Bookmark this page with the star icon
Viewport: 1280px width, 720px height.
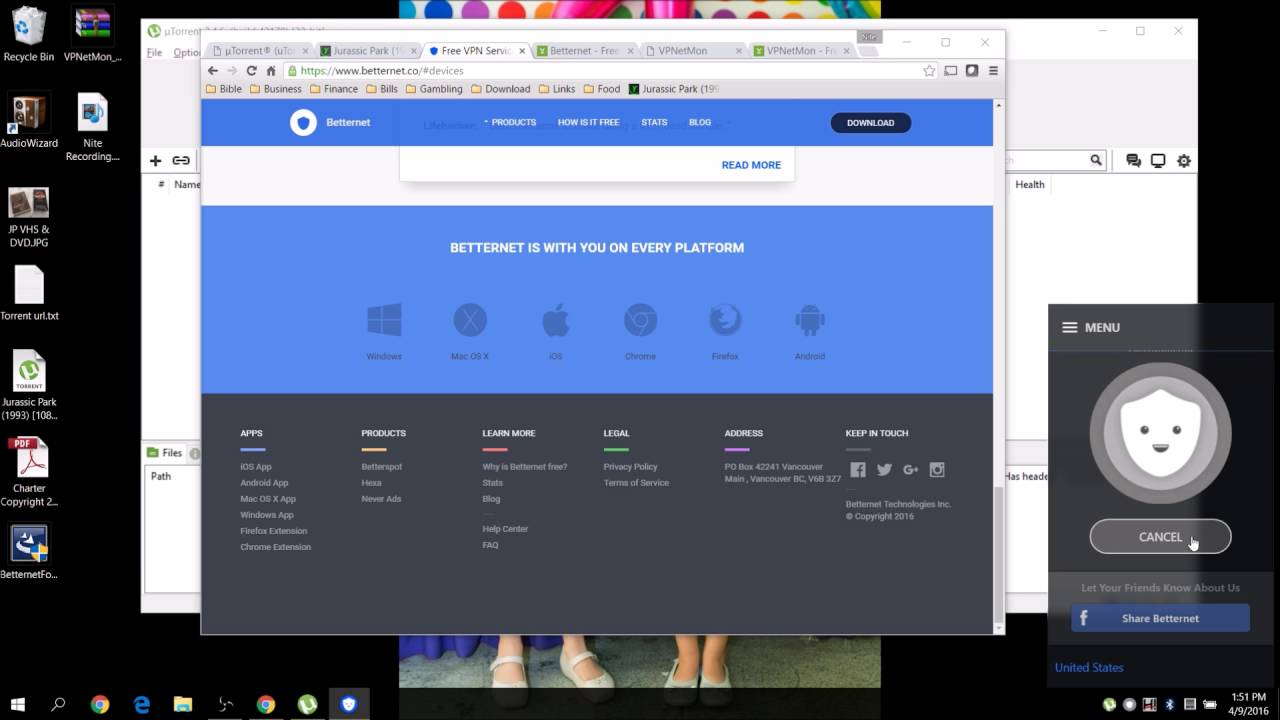click(x=929, y=71)
